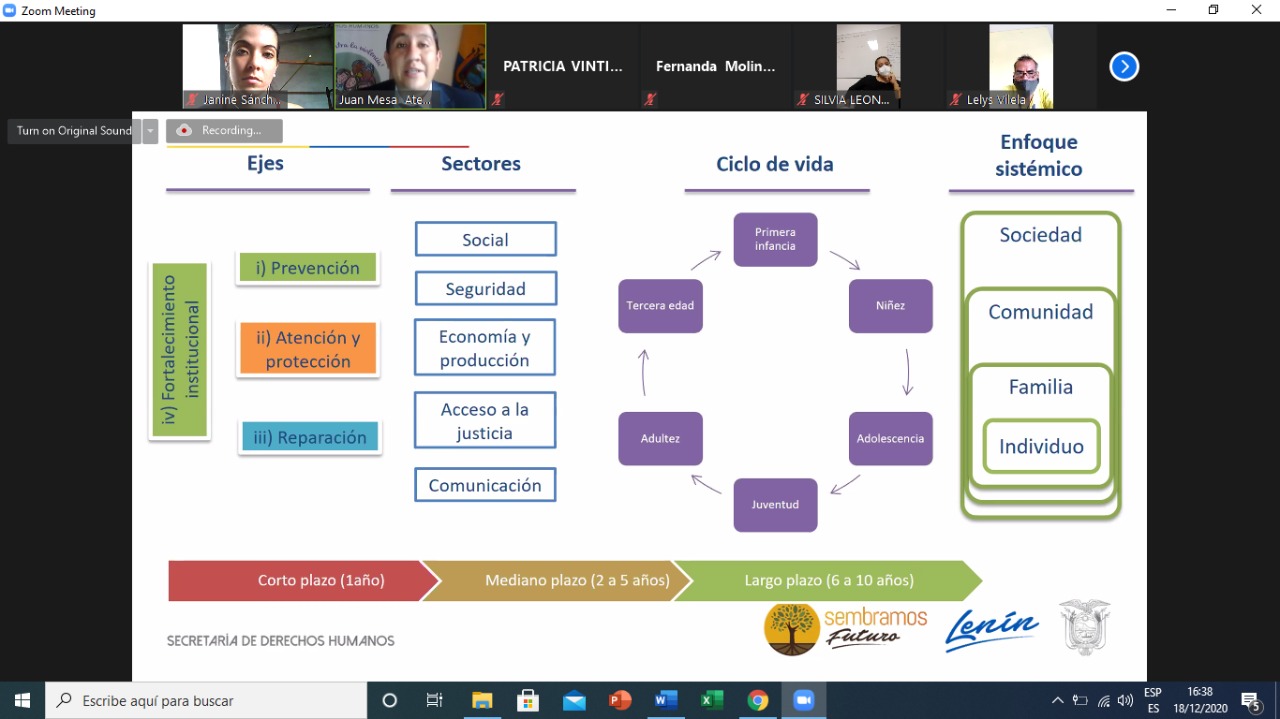Viewport: 1280px width, 719px height.
Task: Click the Comunicación box
Action: [485, 485]
